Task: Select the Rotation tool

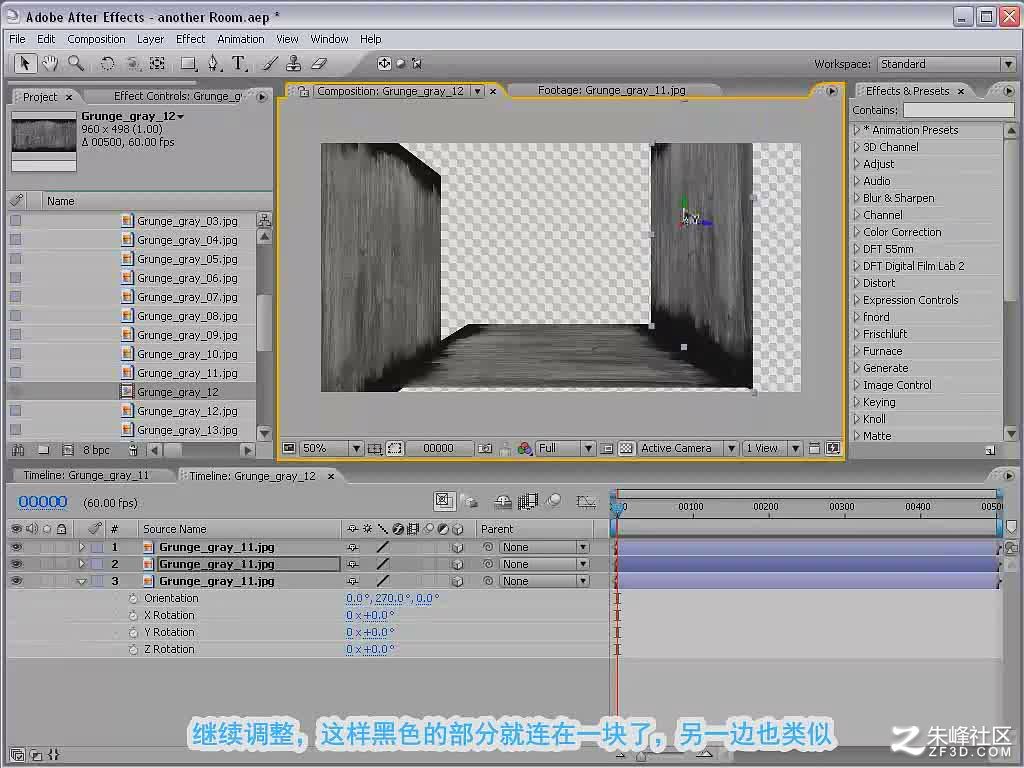Action: (x=107, y=63)
